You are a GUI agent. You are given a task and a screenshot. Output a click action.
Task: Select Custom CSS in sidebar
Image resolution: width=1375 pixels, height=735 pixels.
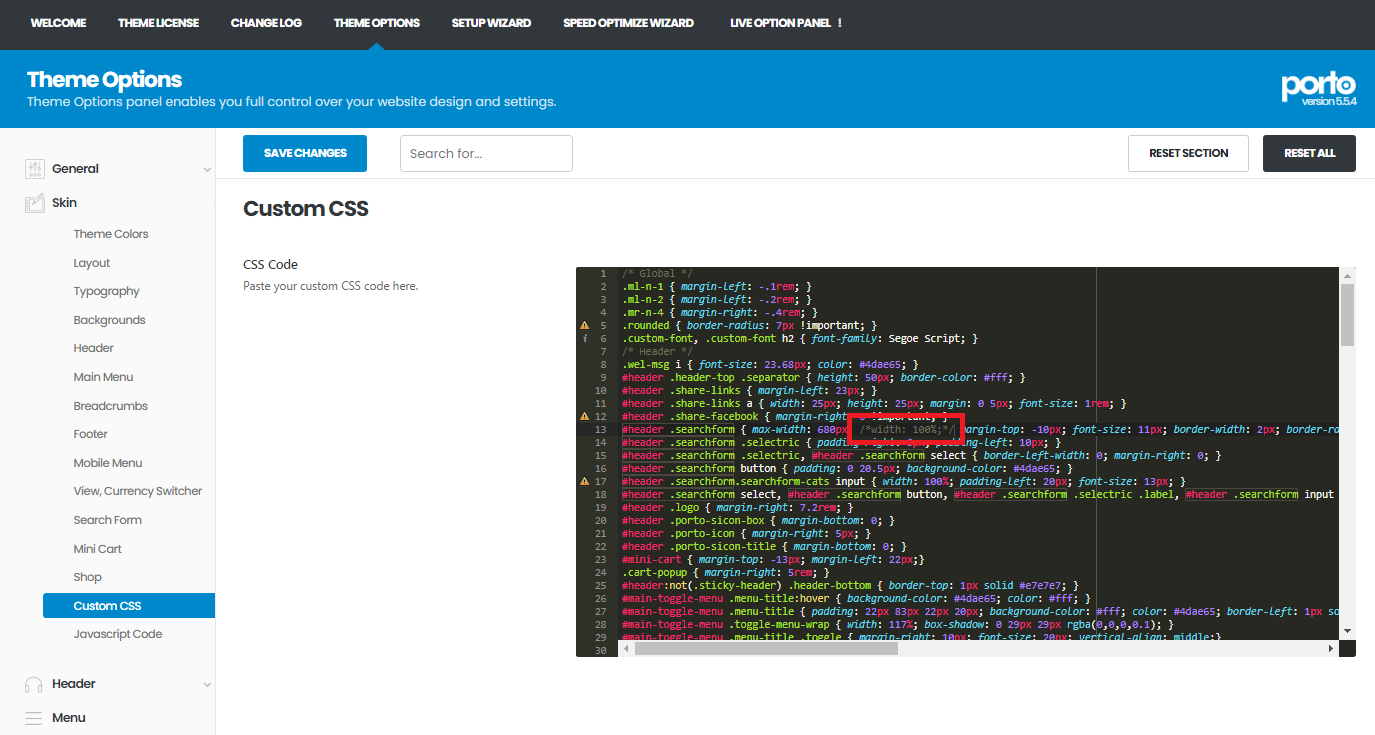(x=129, y=606)
